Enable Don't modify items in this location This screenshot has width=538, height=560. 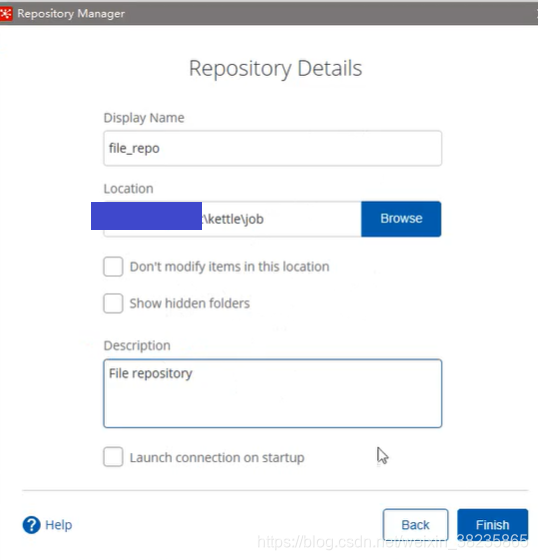pyautogui.click(x=113, y=266)
